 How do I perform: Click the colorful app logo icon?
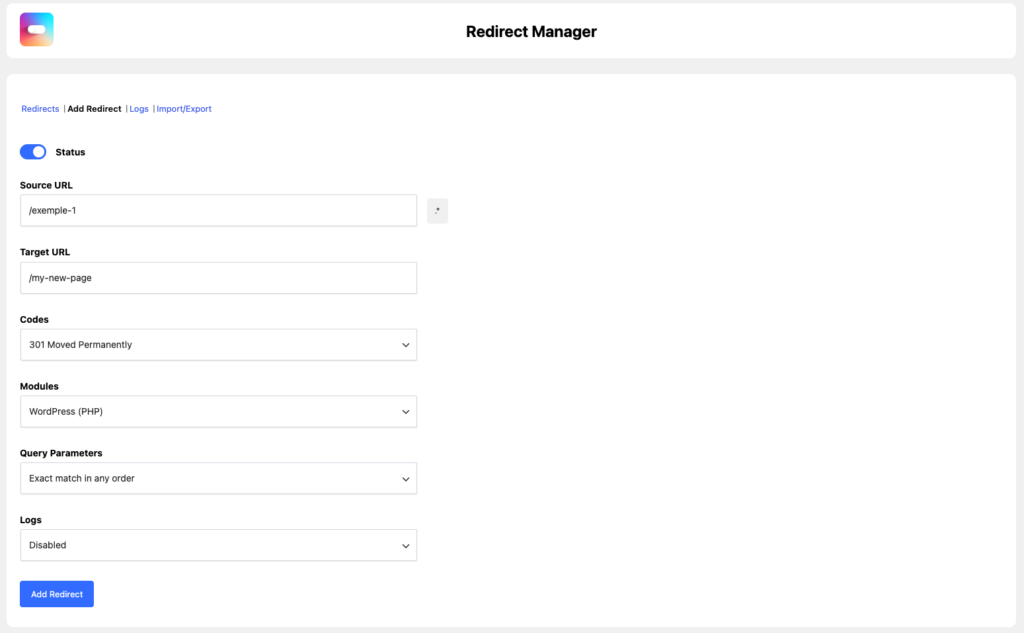point(37,30)
